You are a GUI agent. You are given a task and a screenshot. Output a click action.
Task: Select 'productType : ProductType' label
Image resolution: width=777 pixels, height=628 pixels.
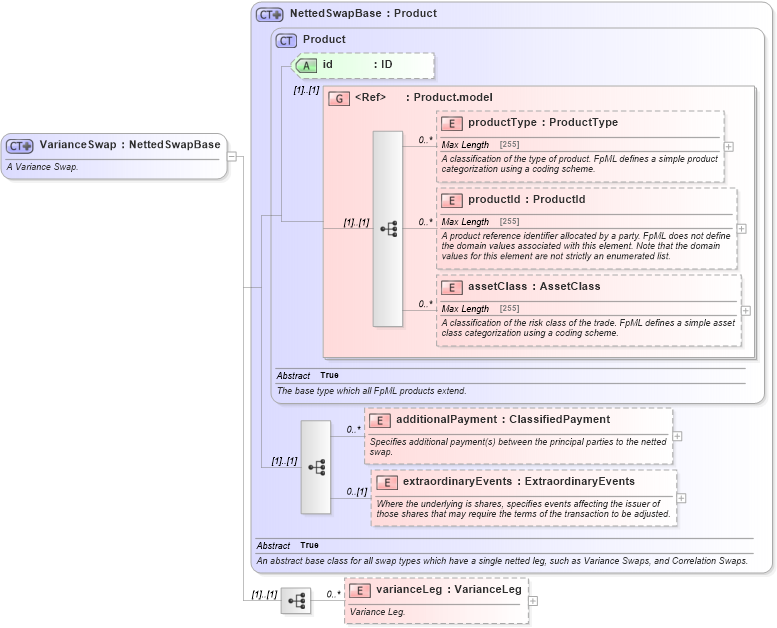tap(543, 122)
